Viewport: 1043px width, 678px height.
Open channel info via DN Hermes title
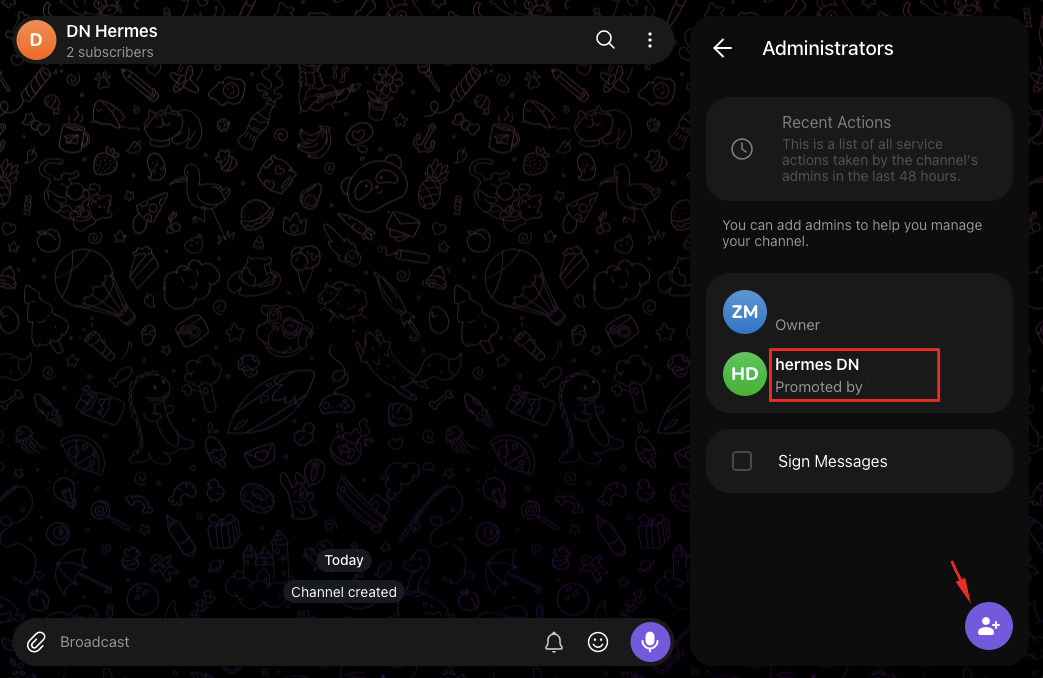(x=112, y=31)
